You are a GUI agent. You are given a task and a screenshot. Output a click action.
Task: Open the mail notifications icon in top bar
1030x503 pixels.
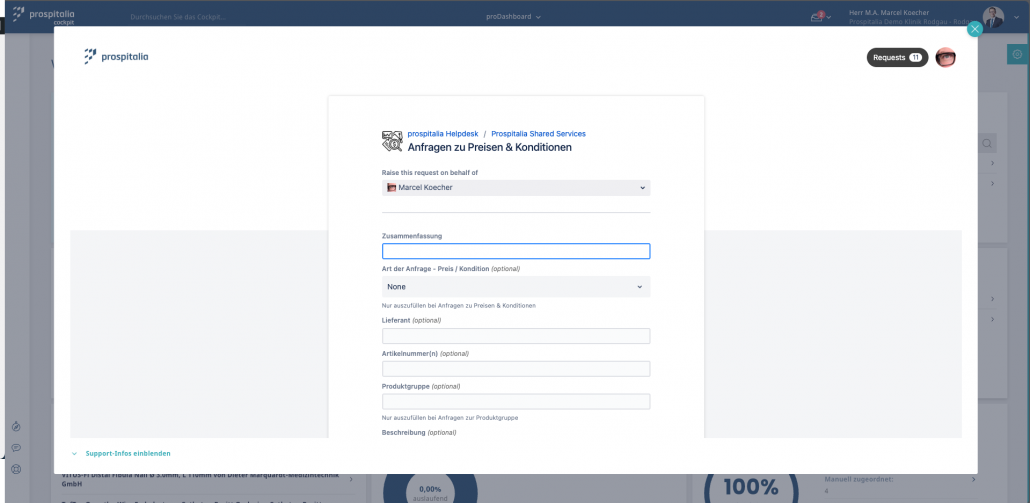pos(818,16)
